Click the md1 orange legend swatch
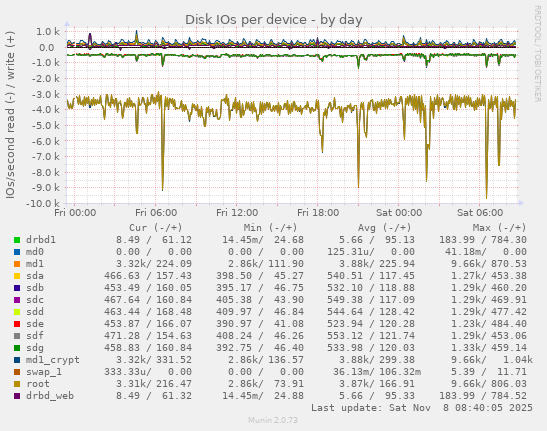This screenshot has height=431, width=547. [x=17, y=264]
